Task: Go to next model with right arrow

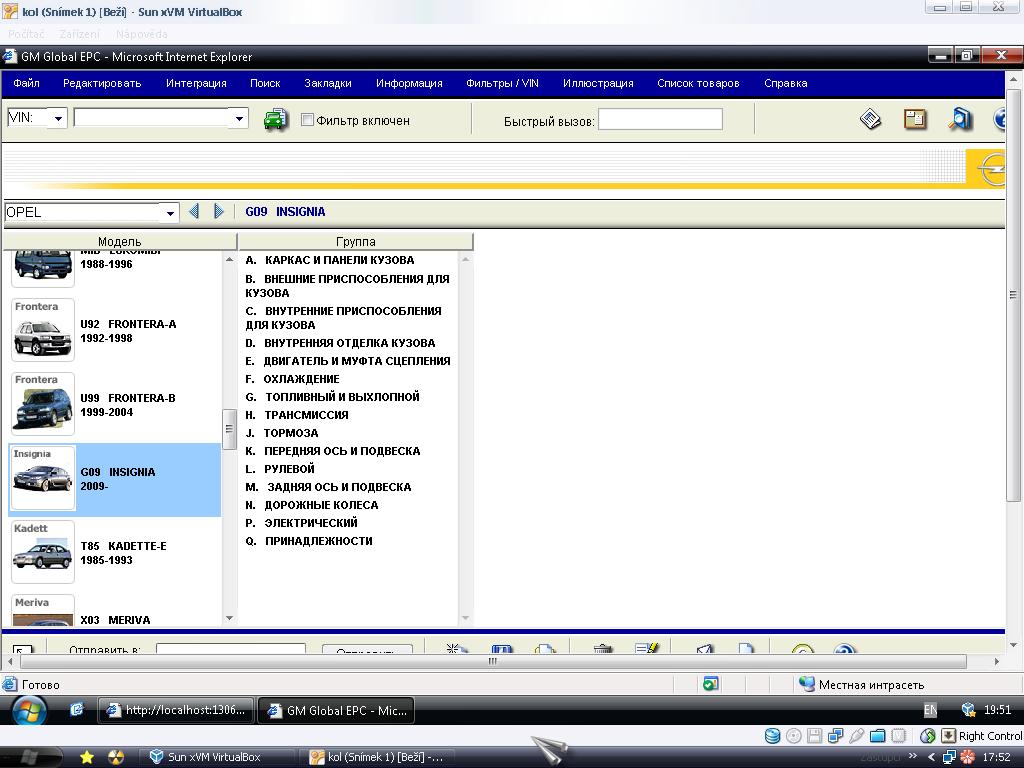Action: click(219, 211)
